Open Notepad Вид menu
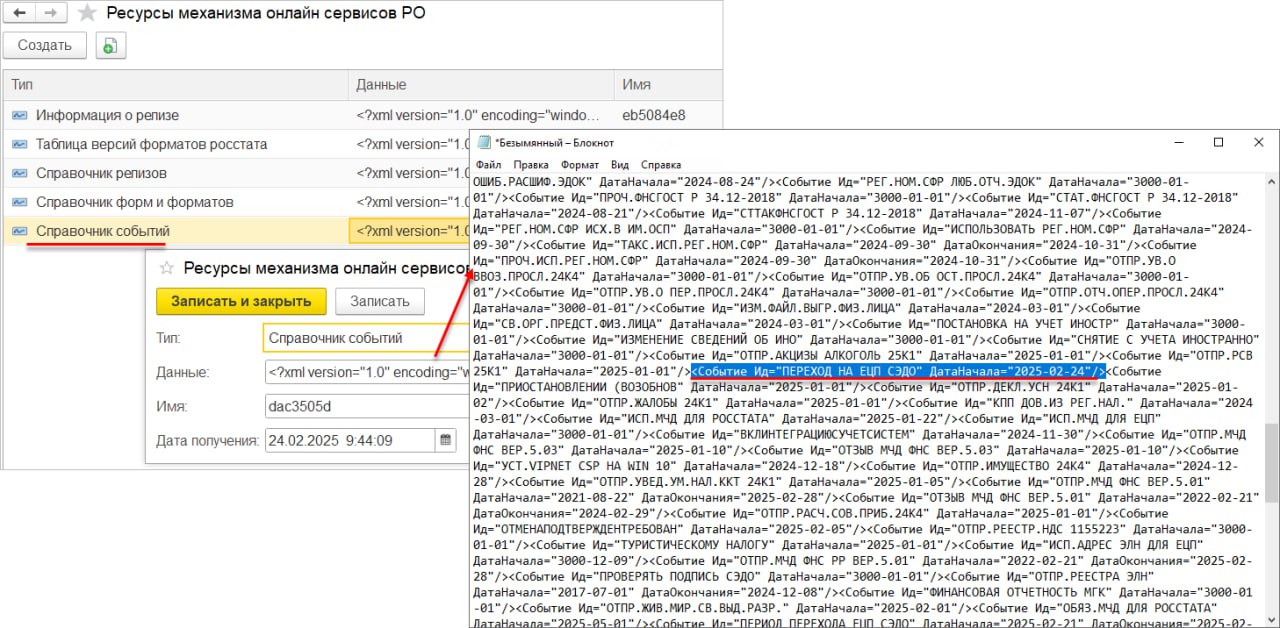Screen dimensions: 1280x628 [x=620, y=164]
